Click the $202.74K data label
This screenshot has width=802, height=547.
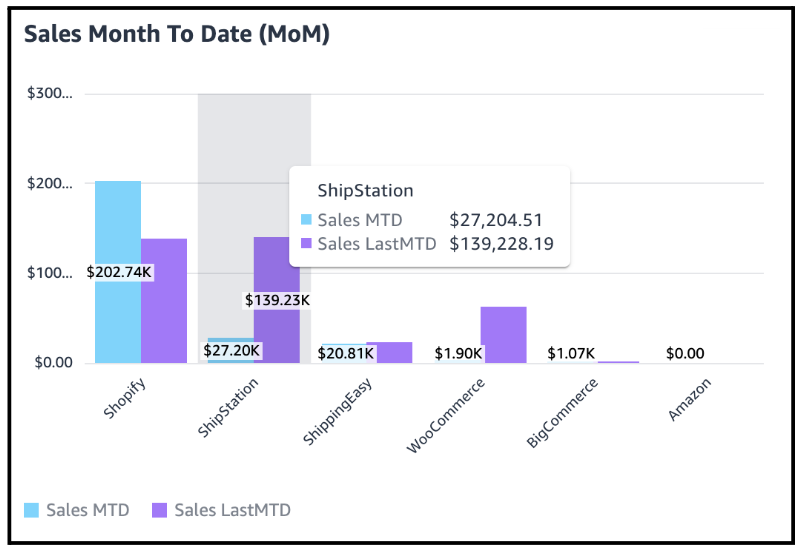[x=119, y=272]
